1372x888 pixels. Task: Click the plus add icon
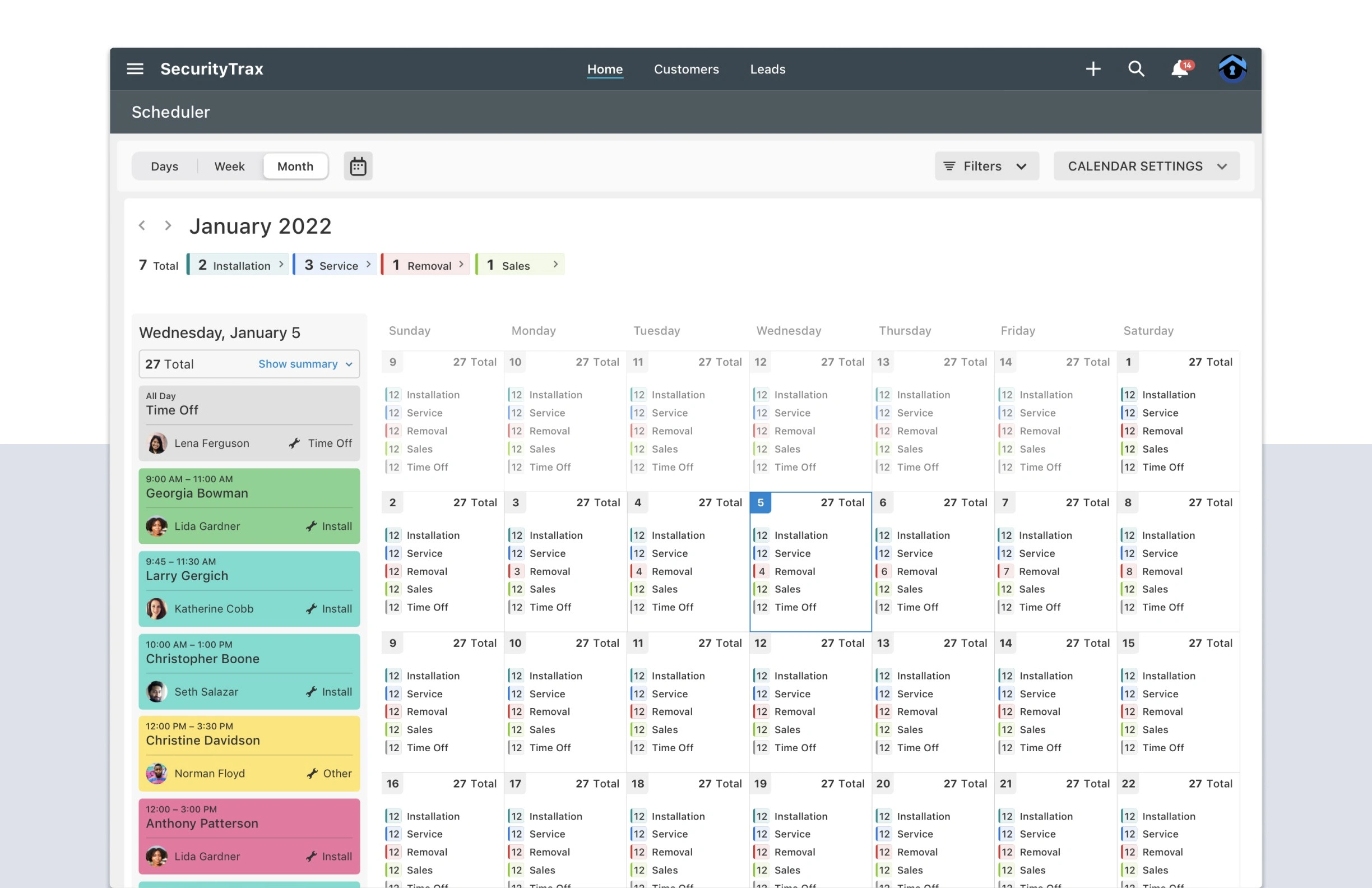point(1092,68)
